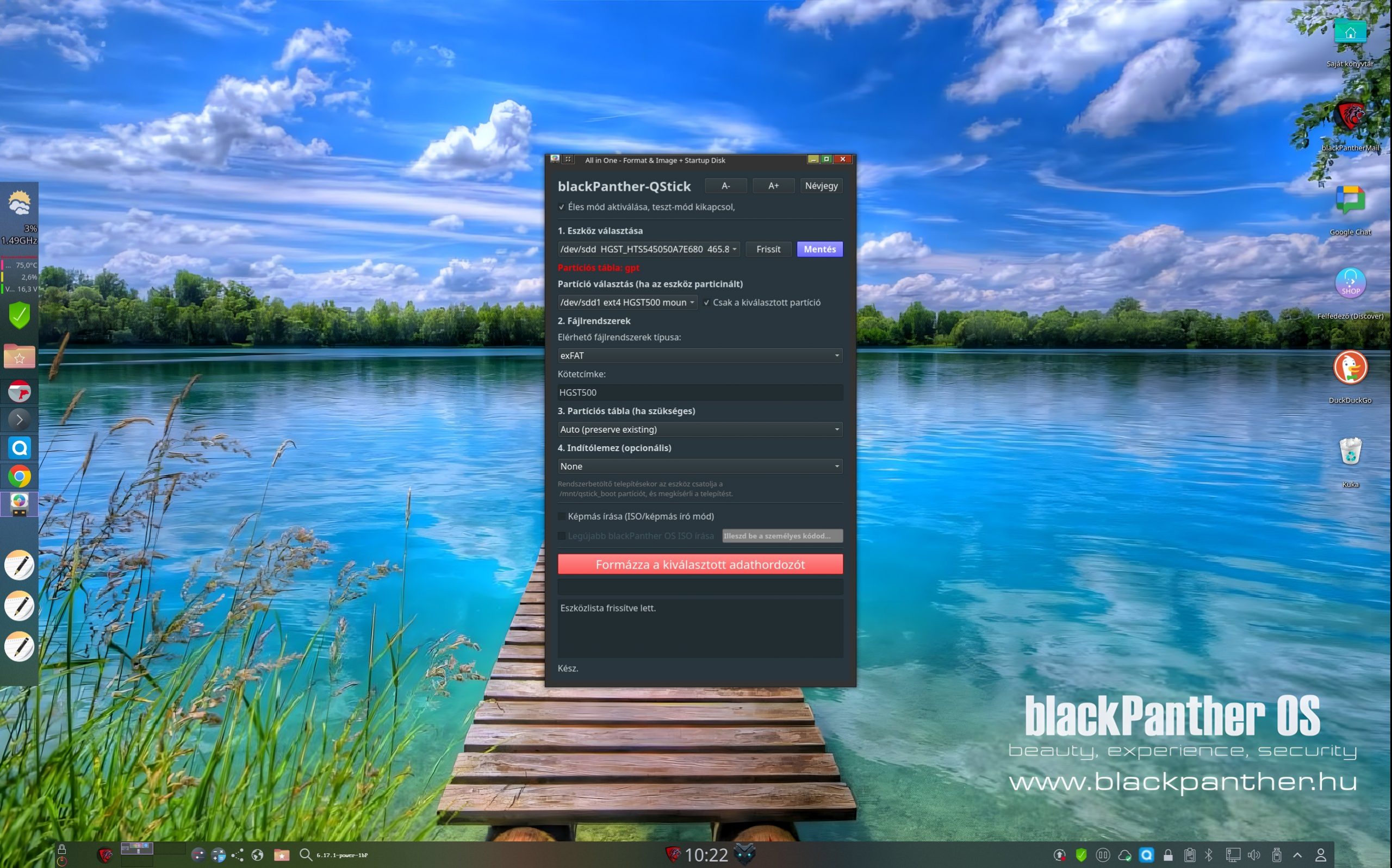Toggle the Csak a kiválasztott partíció checkbox

(706, 303)
